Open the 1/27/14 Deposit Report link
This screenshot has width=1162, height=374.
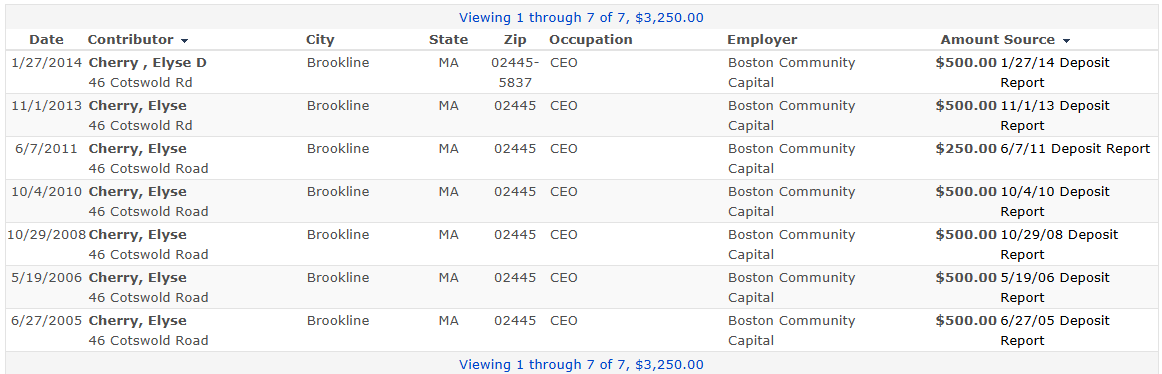[x=1055, y=73]
